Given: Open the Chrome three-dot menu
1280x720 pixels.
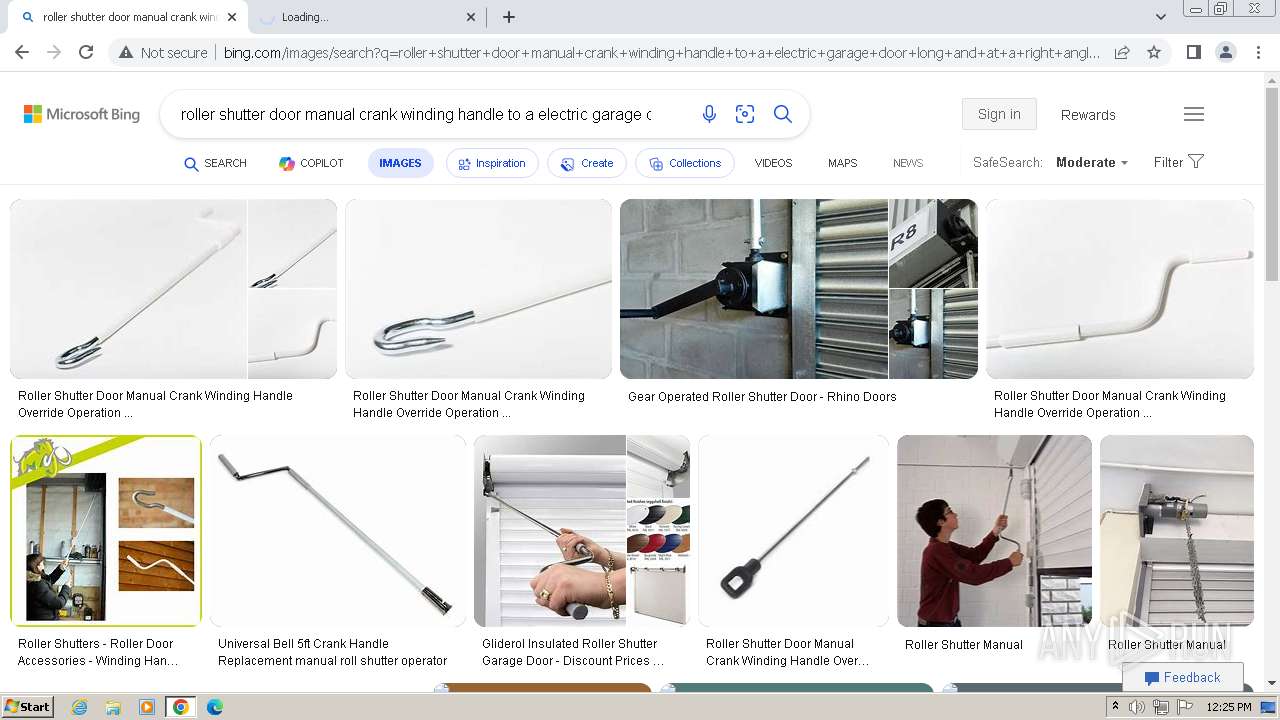Looking at the screenshot, I should (1256, 52).
